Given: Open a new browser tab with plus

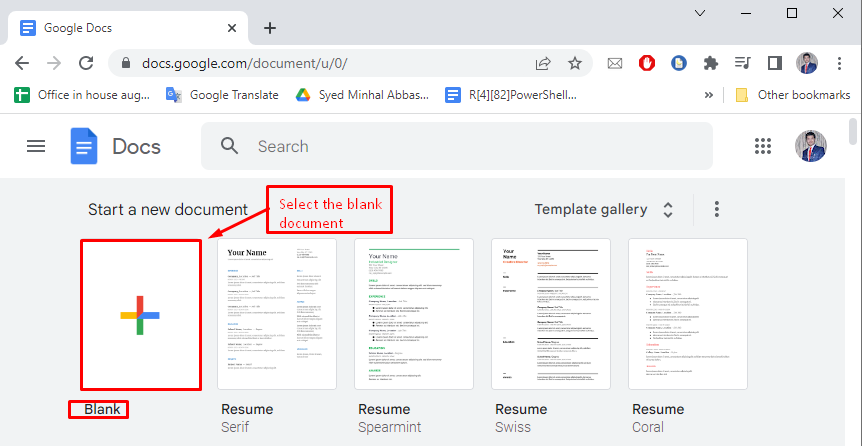Looking at the screenshot, I should pyautogui.click(x=269, y=28).
